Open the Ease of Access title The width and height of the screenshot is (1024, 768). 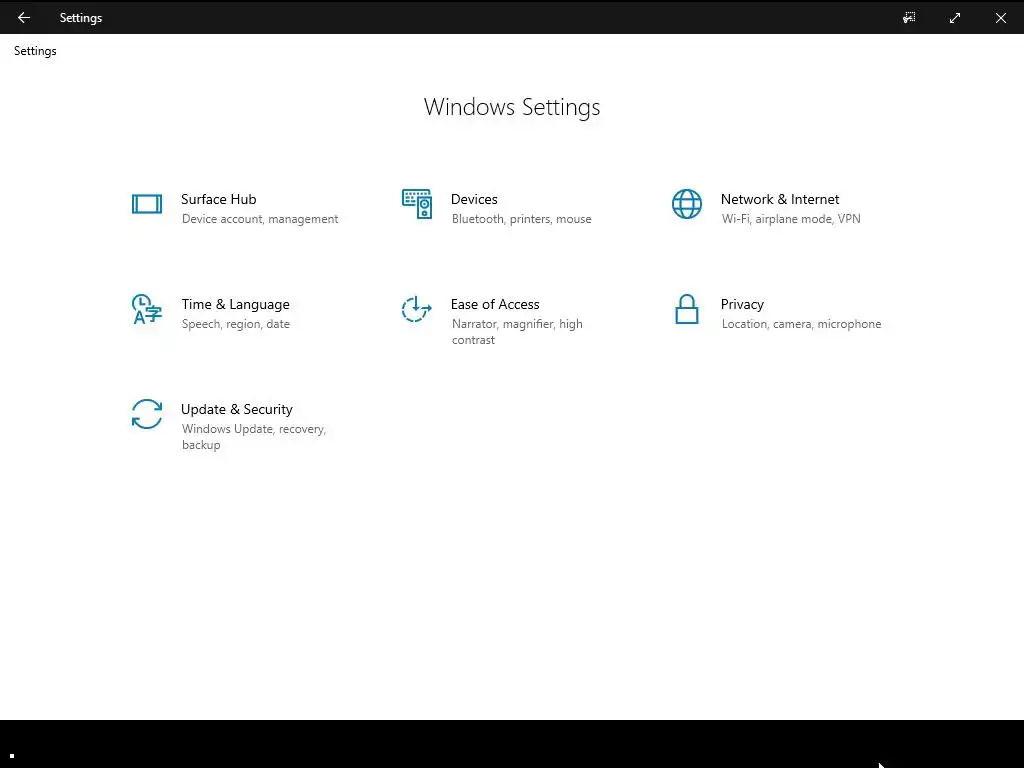click(x=495, y=304)
